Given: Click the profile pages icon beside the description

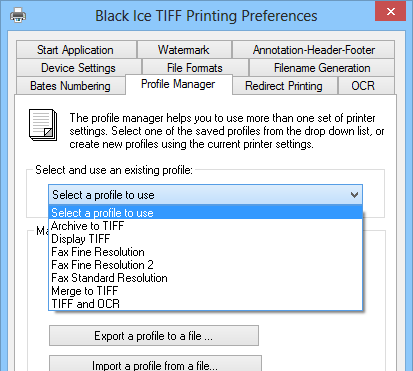Looking at the screenshot, I should coord(43,125).
